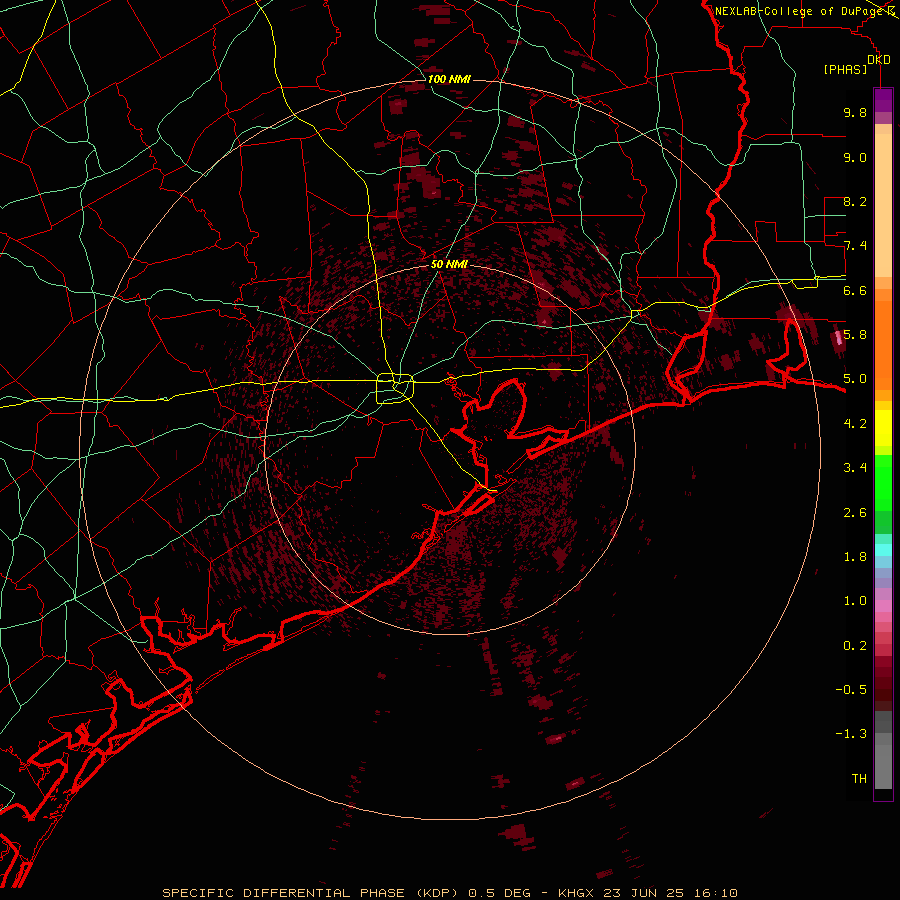Click the 8.2 value on the color scale
The height and width of the screenshot is (900, 900).
(855, 201)
